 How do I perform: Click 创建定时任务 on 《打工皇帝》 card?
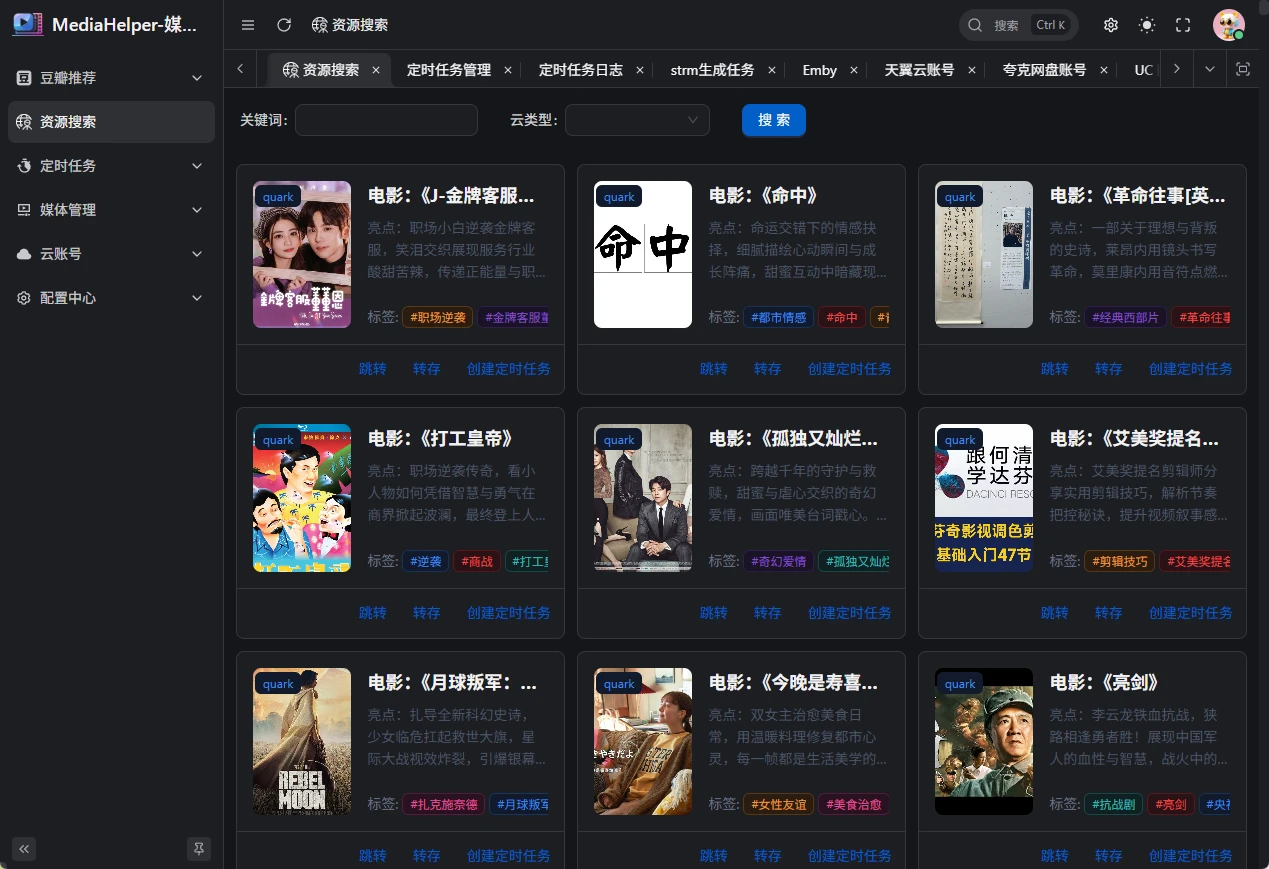pyautogui.click(x=508, y=613)
